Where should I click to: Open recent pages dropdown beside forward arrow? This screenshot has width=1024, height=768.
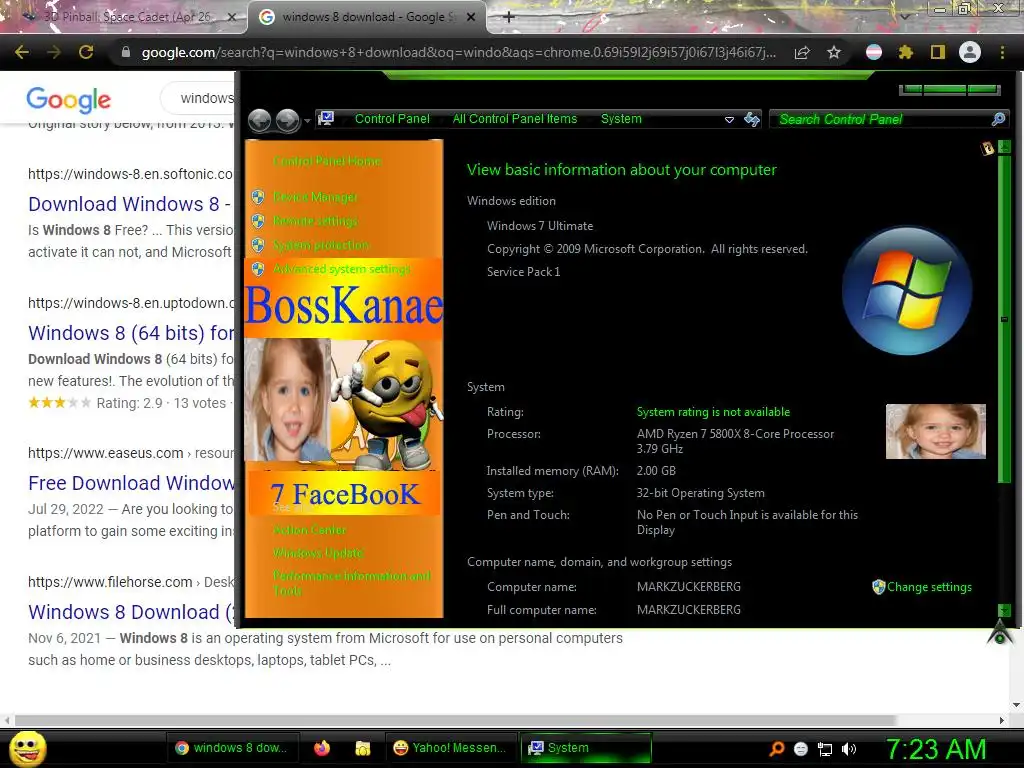pos(307,121)
